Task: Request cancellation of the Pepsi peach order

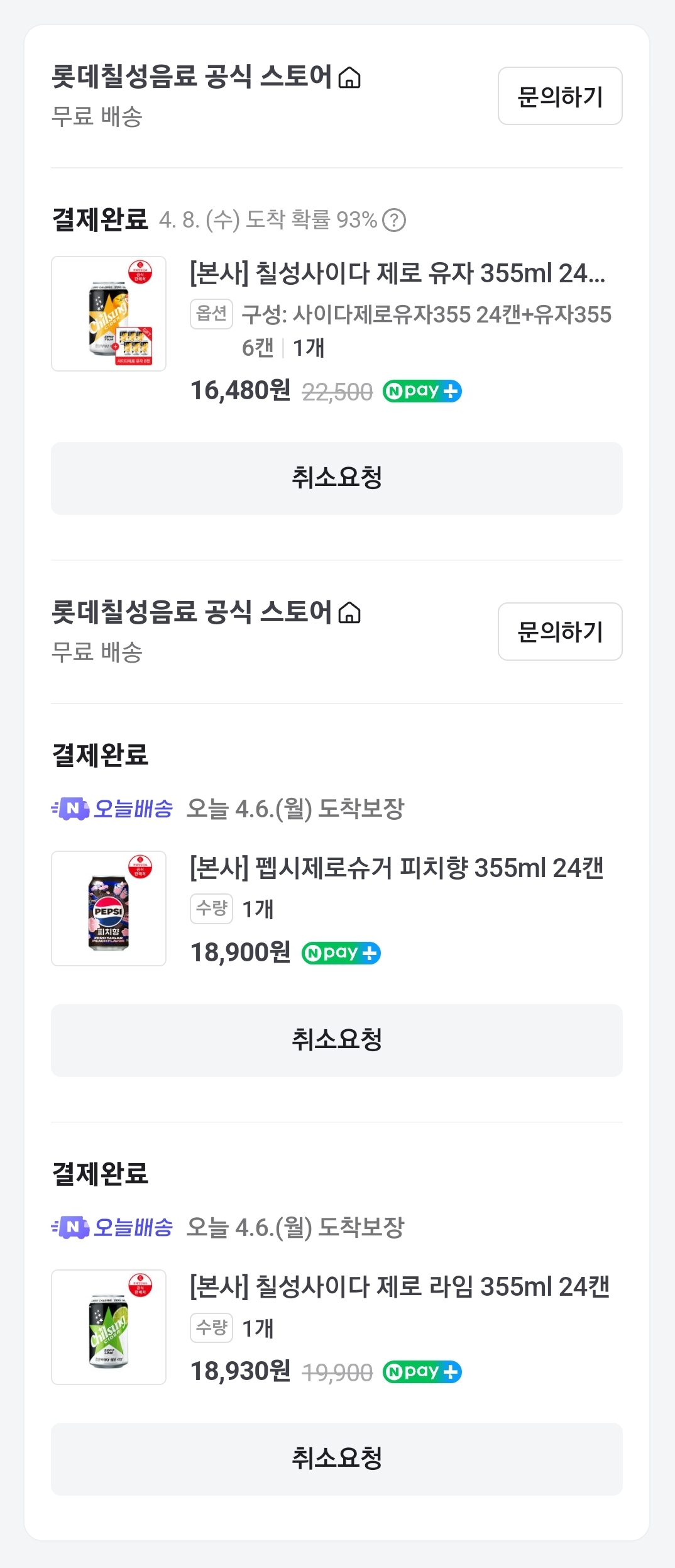Action: pyautogui.click(x=337, y=1041)
